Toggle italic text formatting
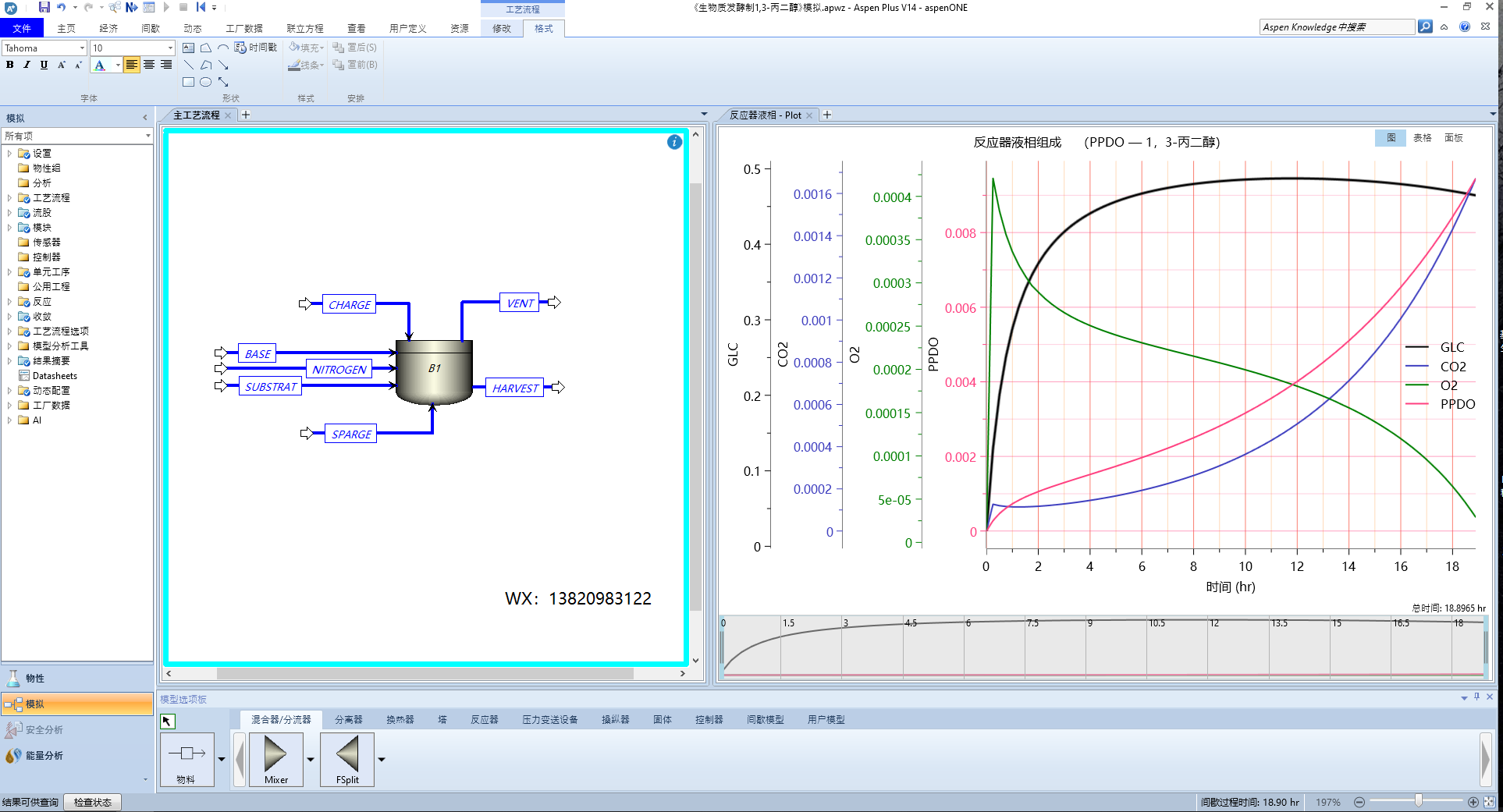Viewport: 1503px width, 812px height. (x=27, y=65)
